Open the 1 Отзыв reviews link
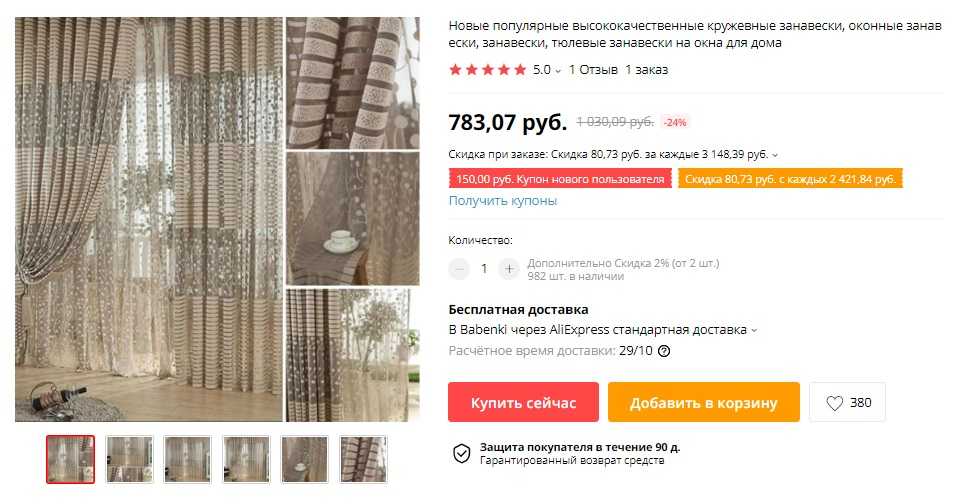This screenshot has height=504, width=958. 593,70
